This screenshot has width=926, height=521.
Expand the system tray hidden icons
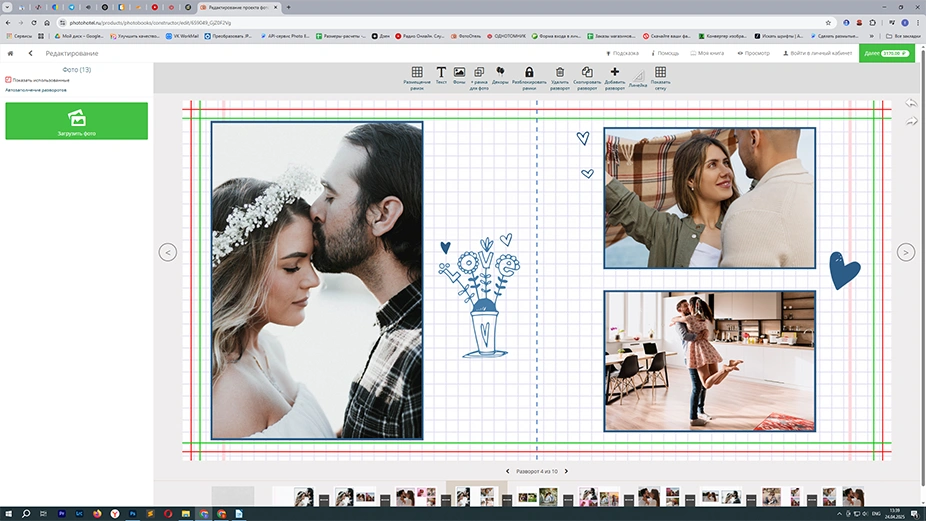click(x=839, y=514)
